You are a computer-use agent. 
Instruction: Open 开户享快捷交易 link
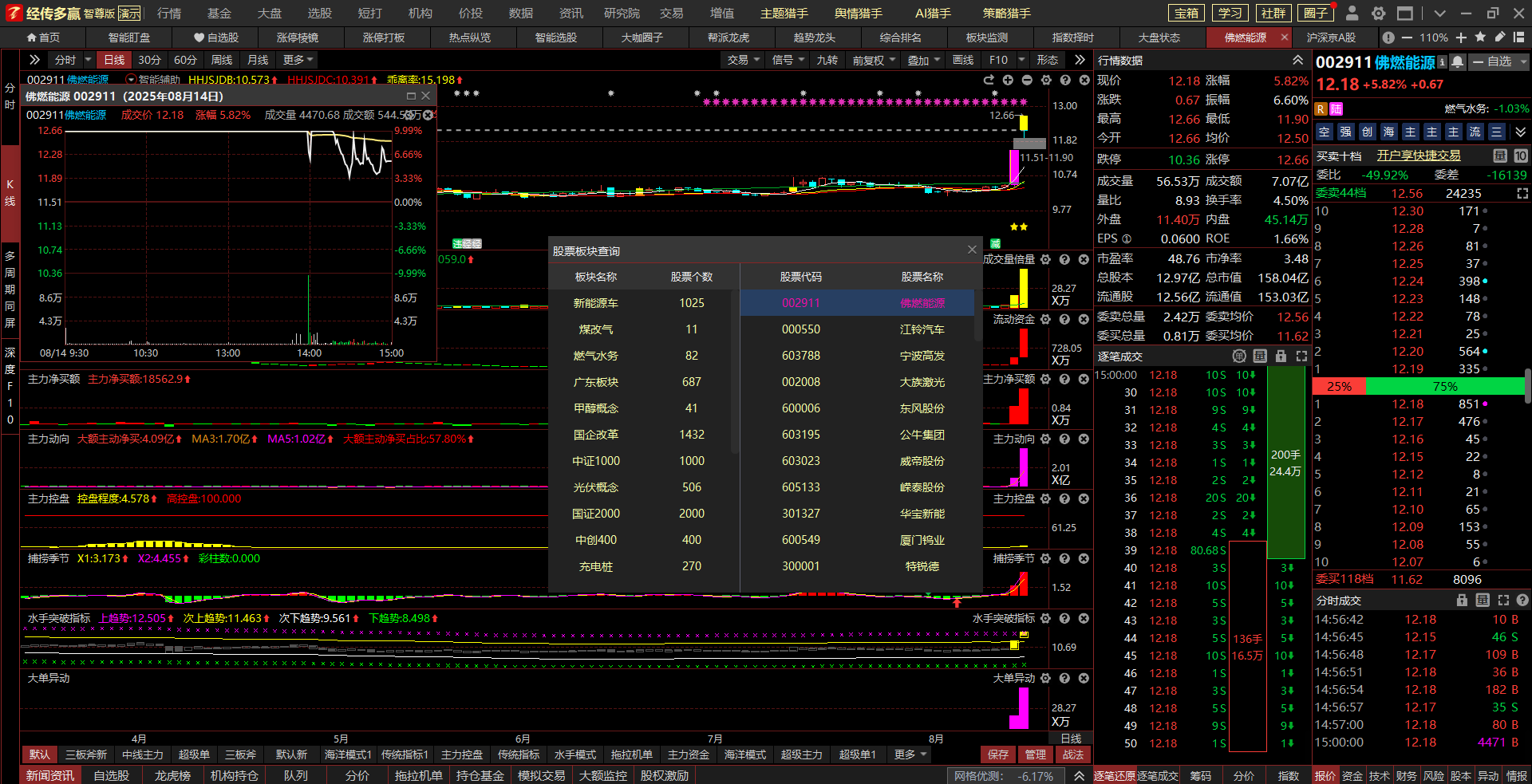point(1418,156)
